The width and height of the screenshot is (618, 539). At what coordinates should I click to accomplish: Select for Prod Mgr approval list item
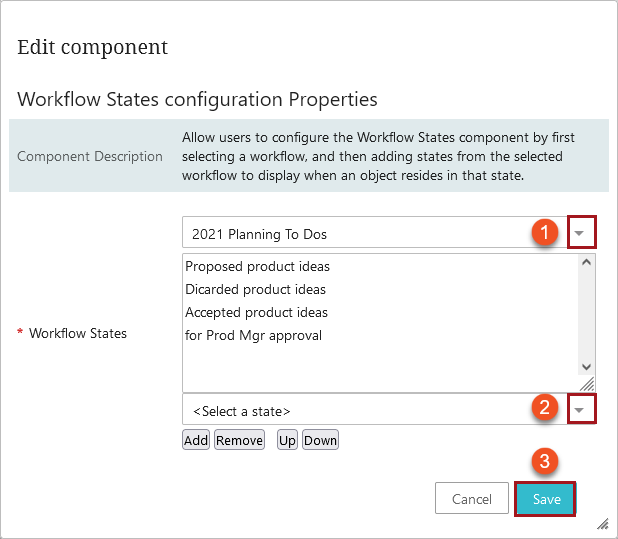coord(253,335)
